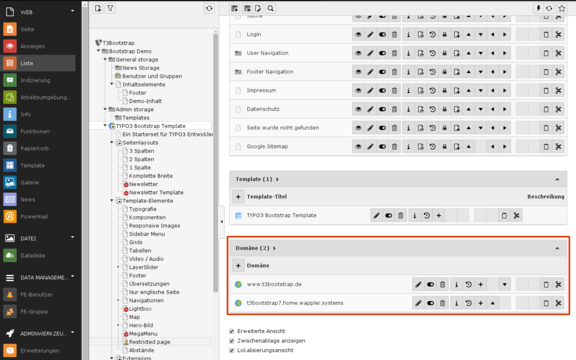Click the filter icon above page tree
This screenshot has height=360, width=576.
[x=110, y=8]
